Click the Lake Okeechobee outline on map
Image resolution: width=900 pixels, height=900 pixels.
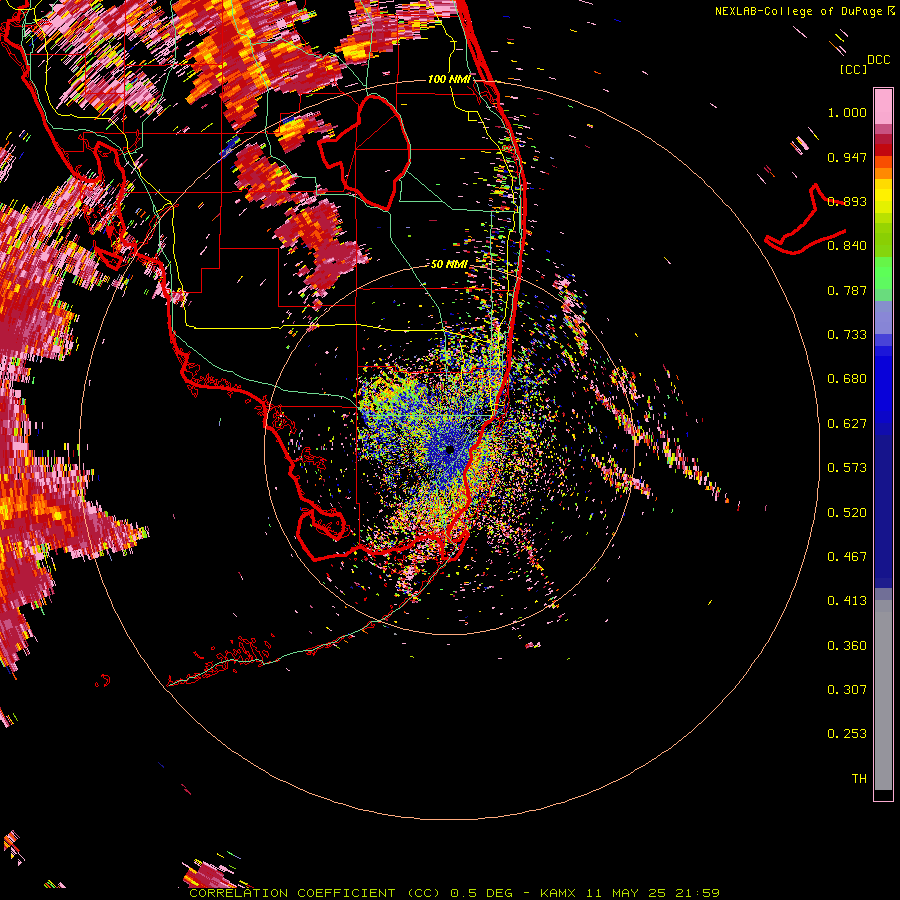(365, 153)
